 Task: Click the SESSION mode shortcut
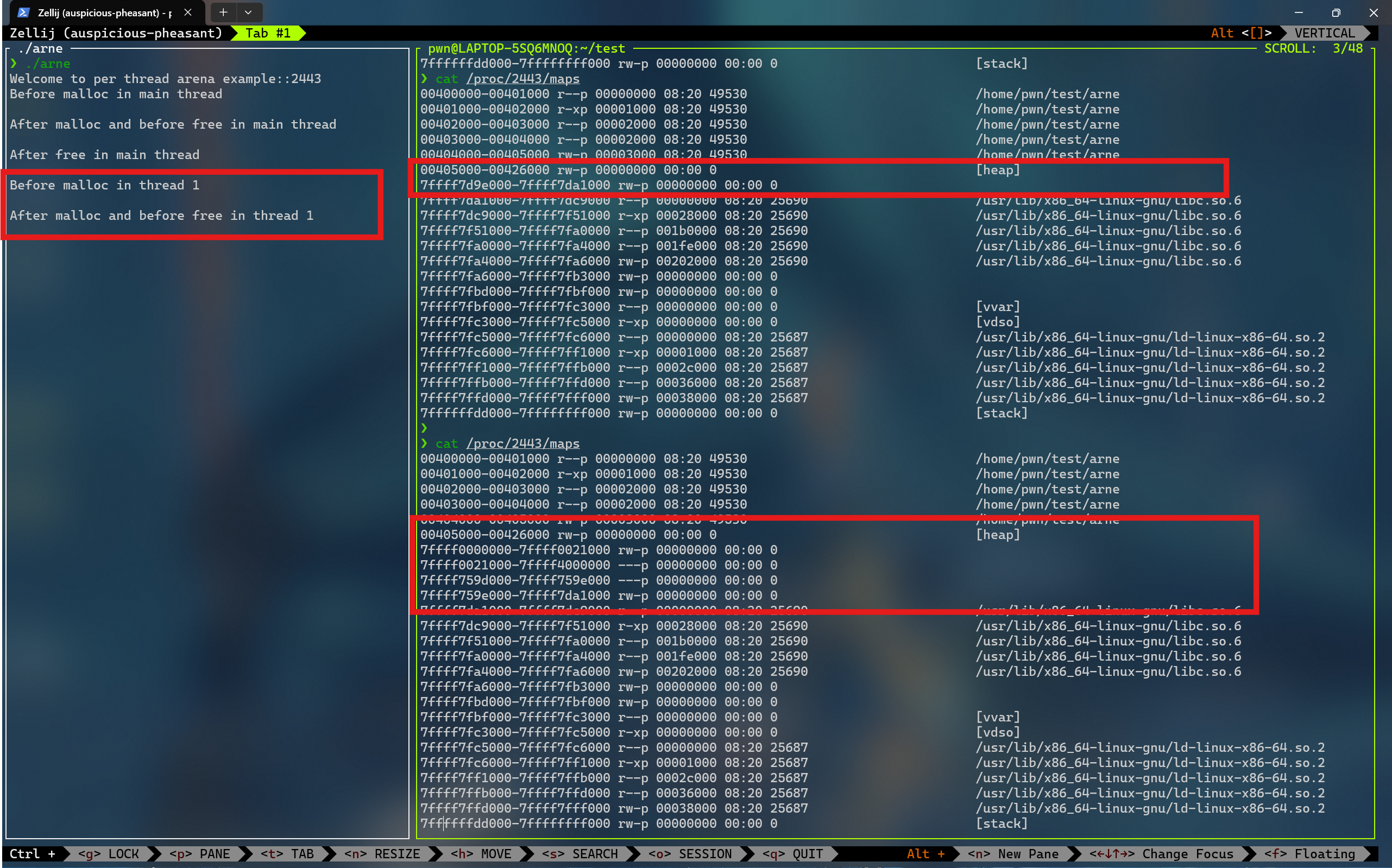(690, 854)
